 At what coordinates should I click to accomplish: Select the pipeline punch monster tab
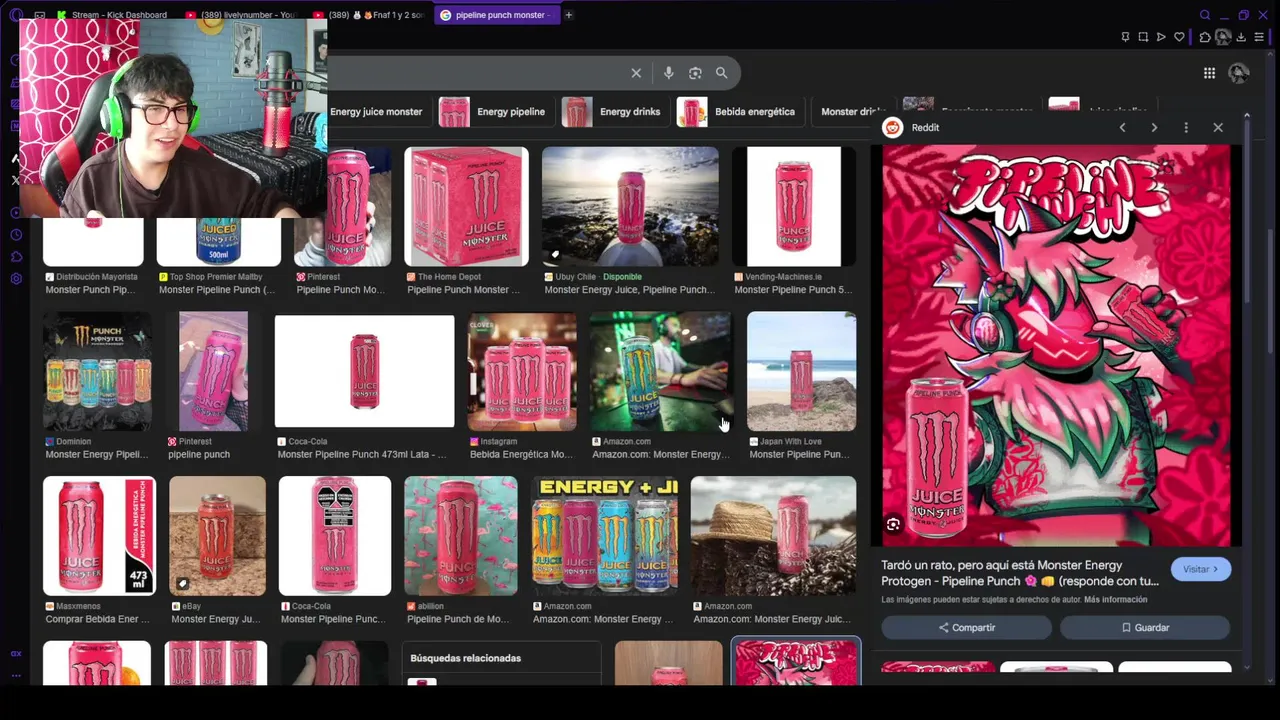tap(496, 15)
